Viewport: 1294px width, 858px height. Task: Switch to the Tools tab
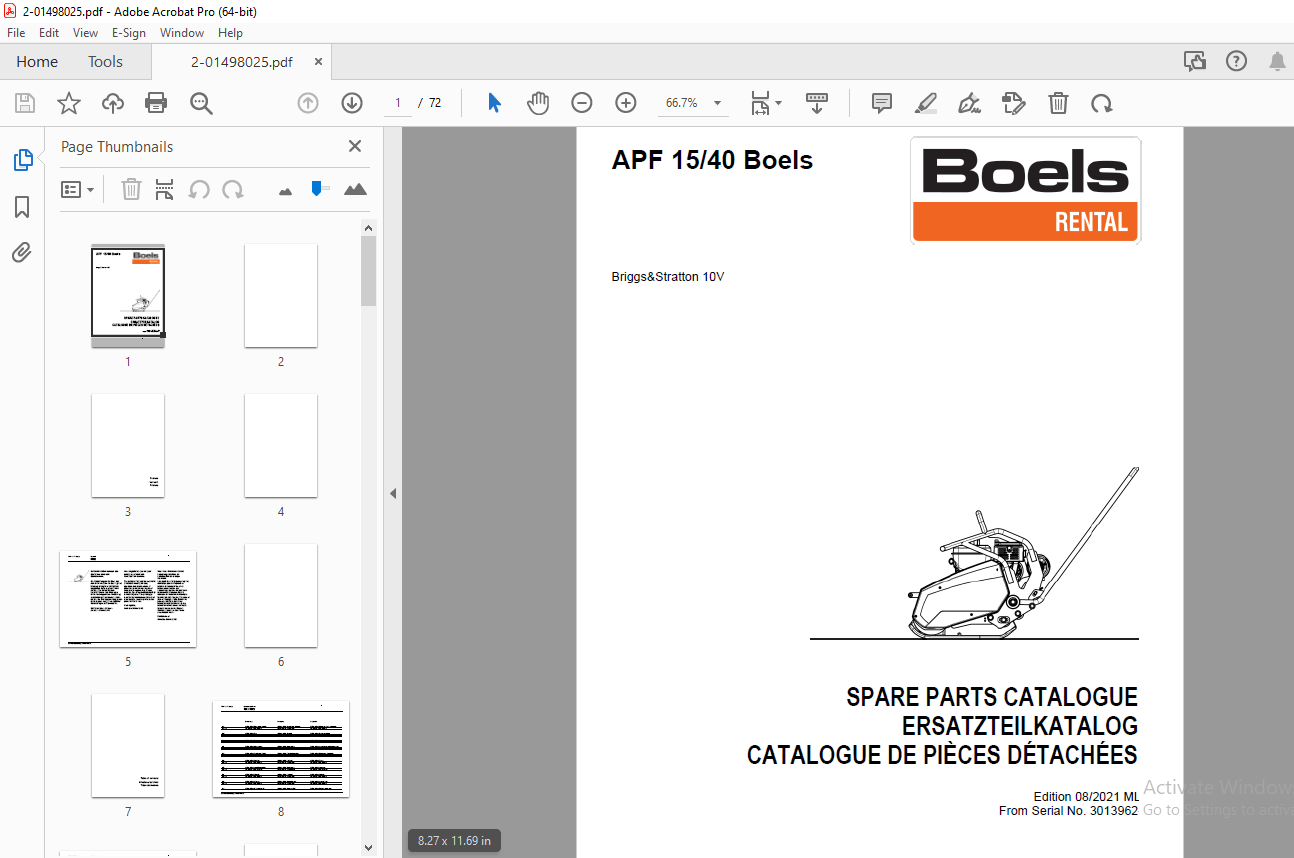[x=105, y=62]
